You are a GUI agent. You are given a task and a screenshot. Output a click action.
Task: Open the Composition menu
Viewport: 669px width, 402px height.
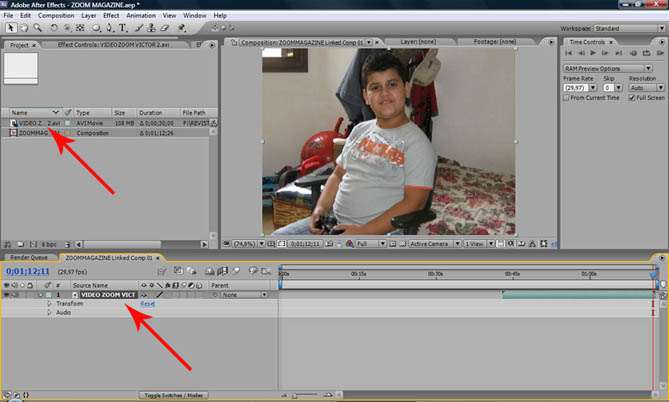(x=56, y=16)
